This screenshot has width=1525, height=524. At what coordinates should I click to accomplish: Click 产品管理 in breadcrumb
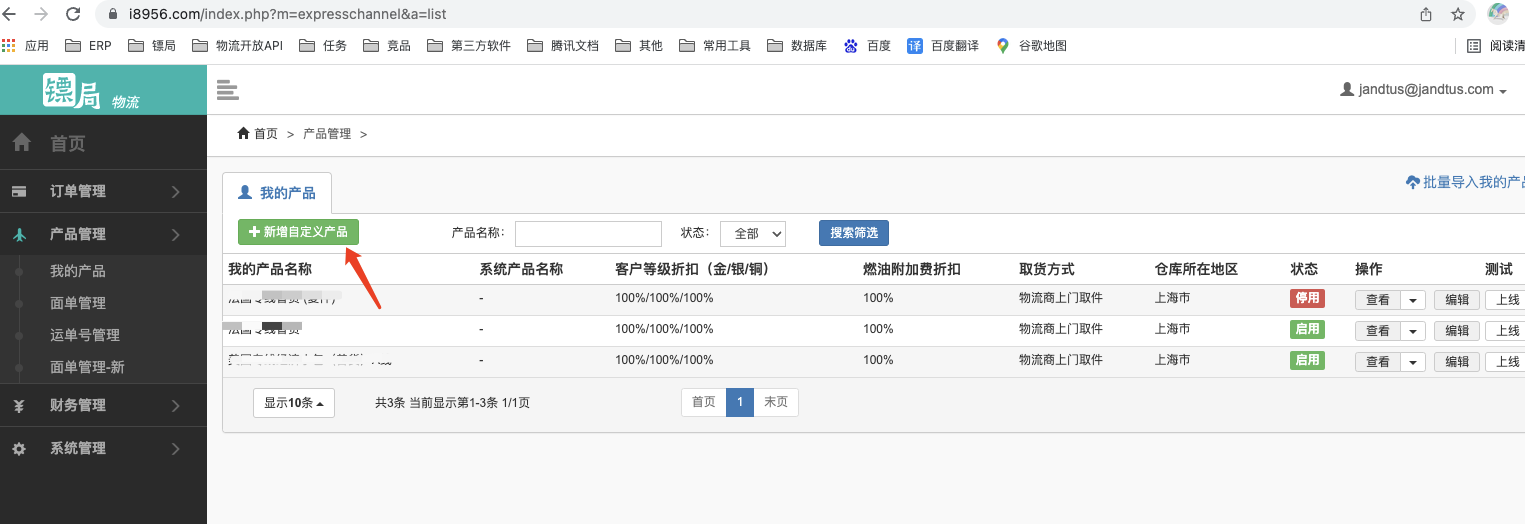[327, 133]
